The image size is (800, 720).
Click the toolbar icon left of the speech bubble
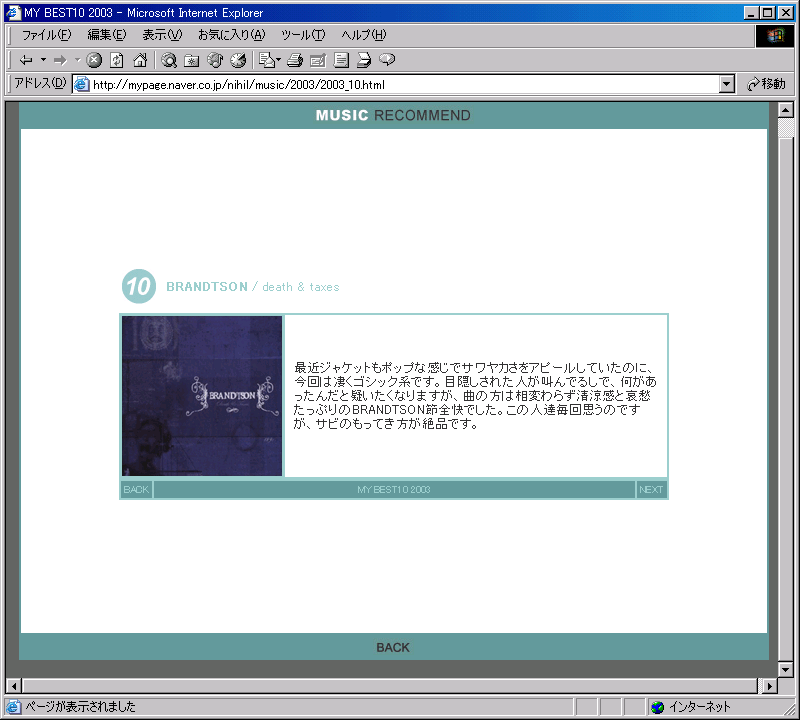click(x=364, y=60)
